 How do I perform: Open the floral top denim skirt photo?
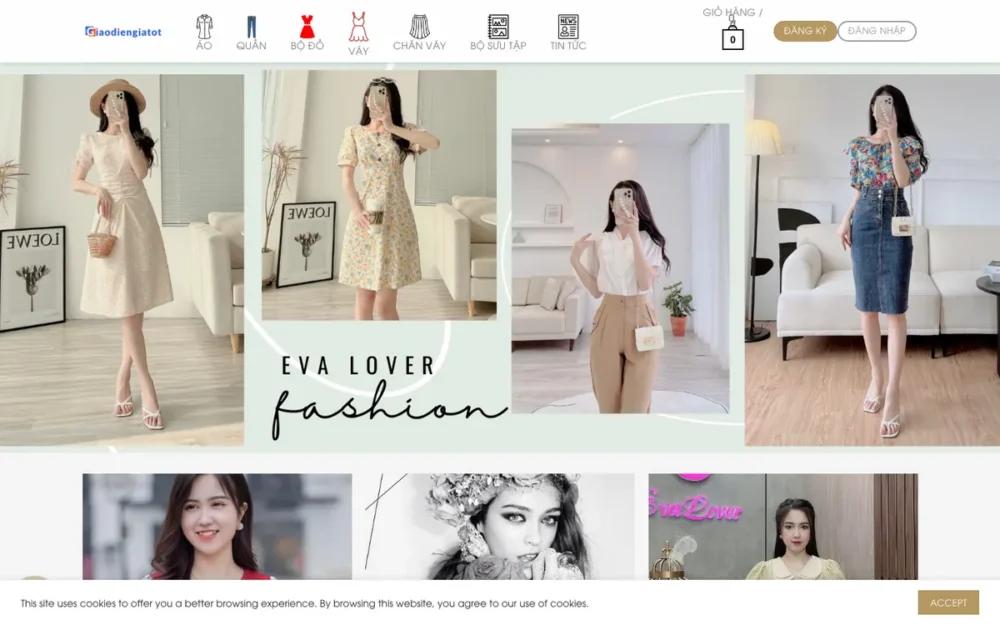pos(872,260)
